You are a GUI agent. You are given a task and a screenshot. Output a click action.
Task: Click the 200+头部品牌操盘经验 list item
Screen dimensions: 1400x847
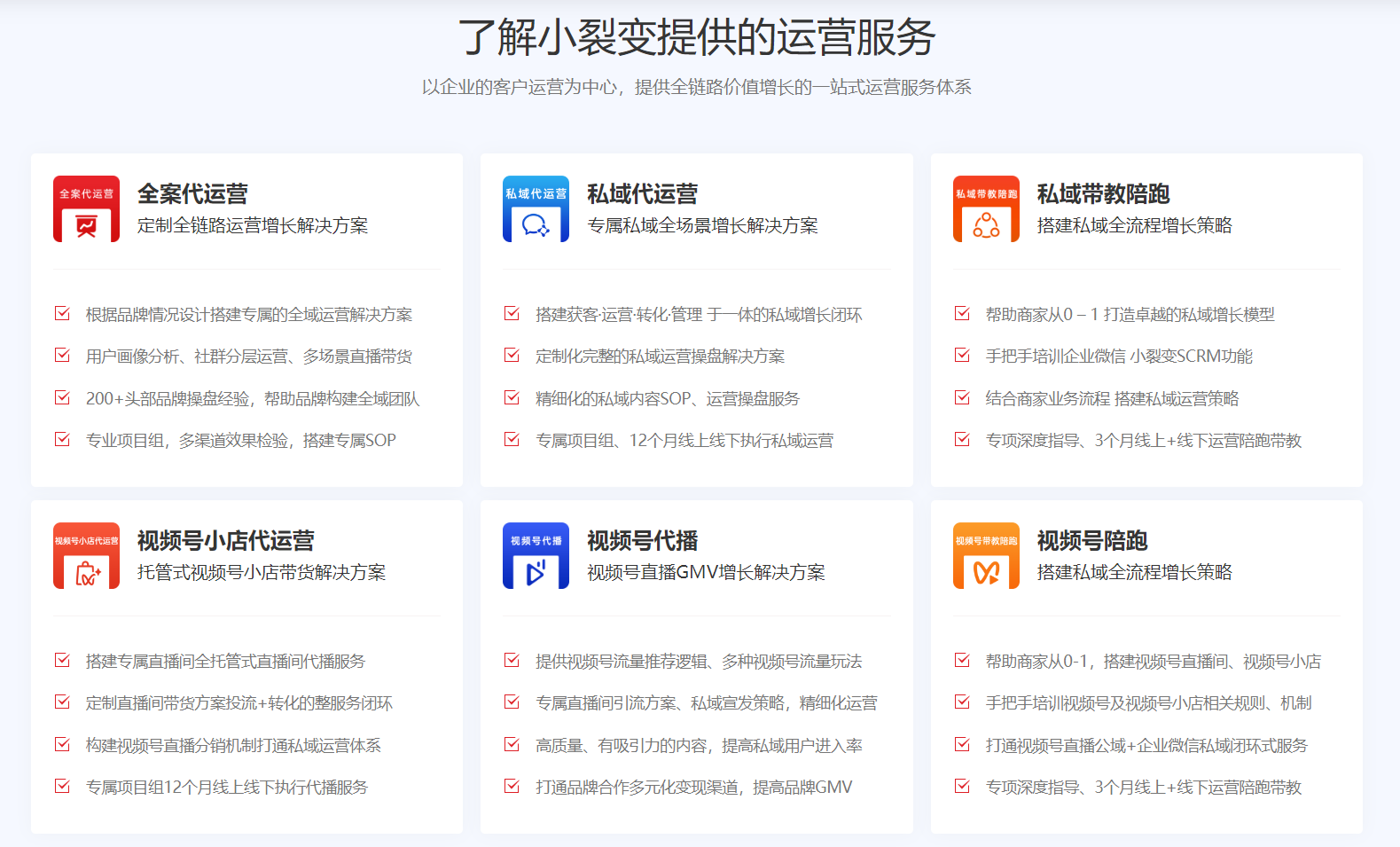252,399
